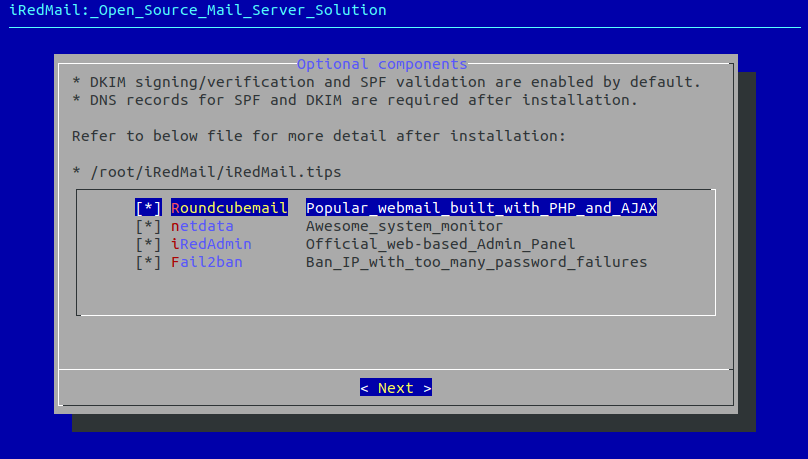Toggle the iRedAdmin checkbox
The width and height of the screenshot is (808, 459).
[148, 244]
